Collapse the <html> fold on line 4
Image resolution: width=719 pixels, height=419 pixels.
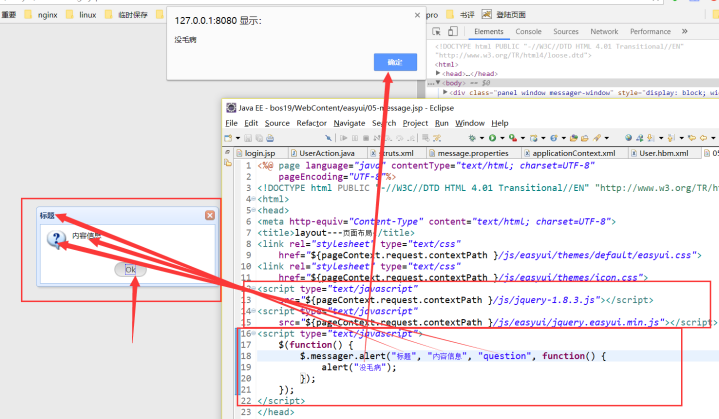click(254, 199)
